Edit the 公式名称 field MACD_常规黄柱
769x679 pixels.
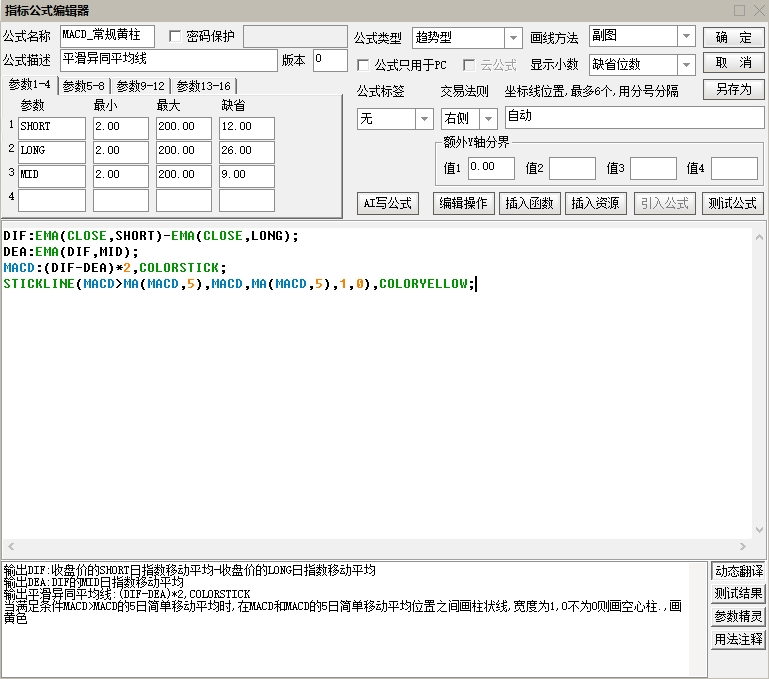[107, 36]
